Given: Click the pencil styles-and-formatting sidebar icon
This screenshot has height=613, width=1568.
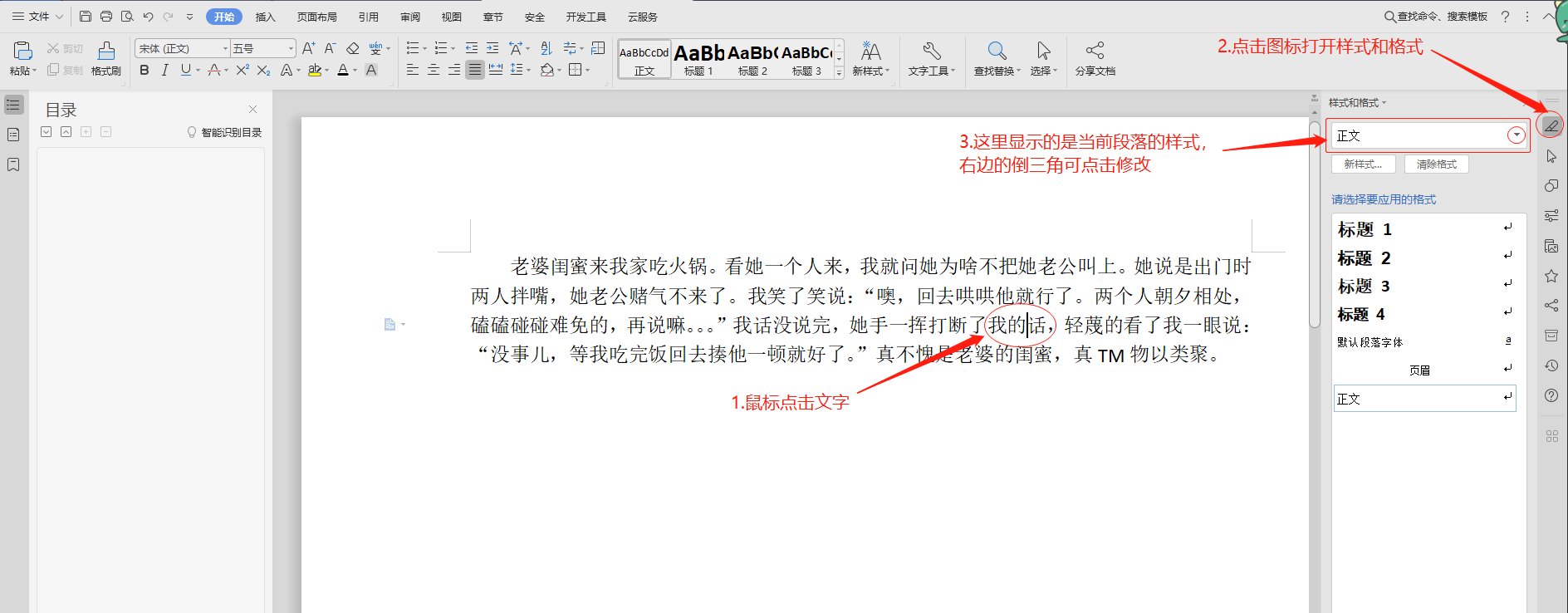Looking at the screenshot, I should (1551, 125).
